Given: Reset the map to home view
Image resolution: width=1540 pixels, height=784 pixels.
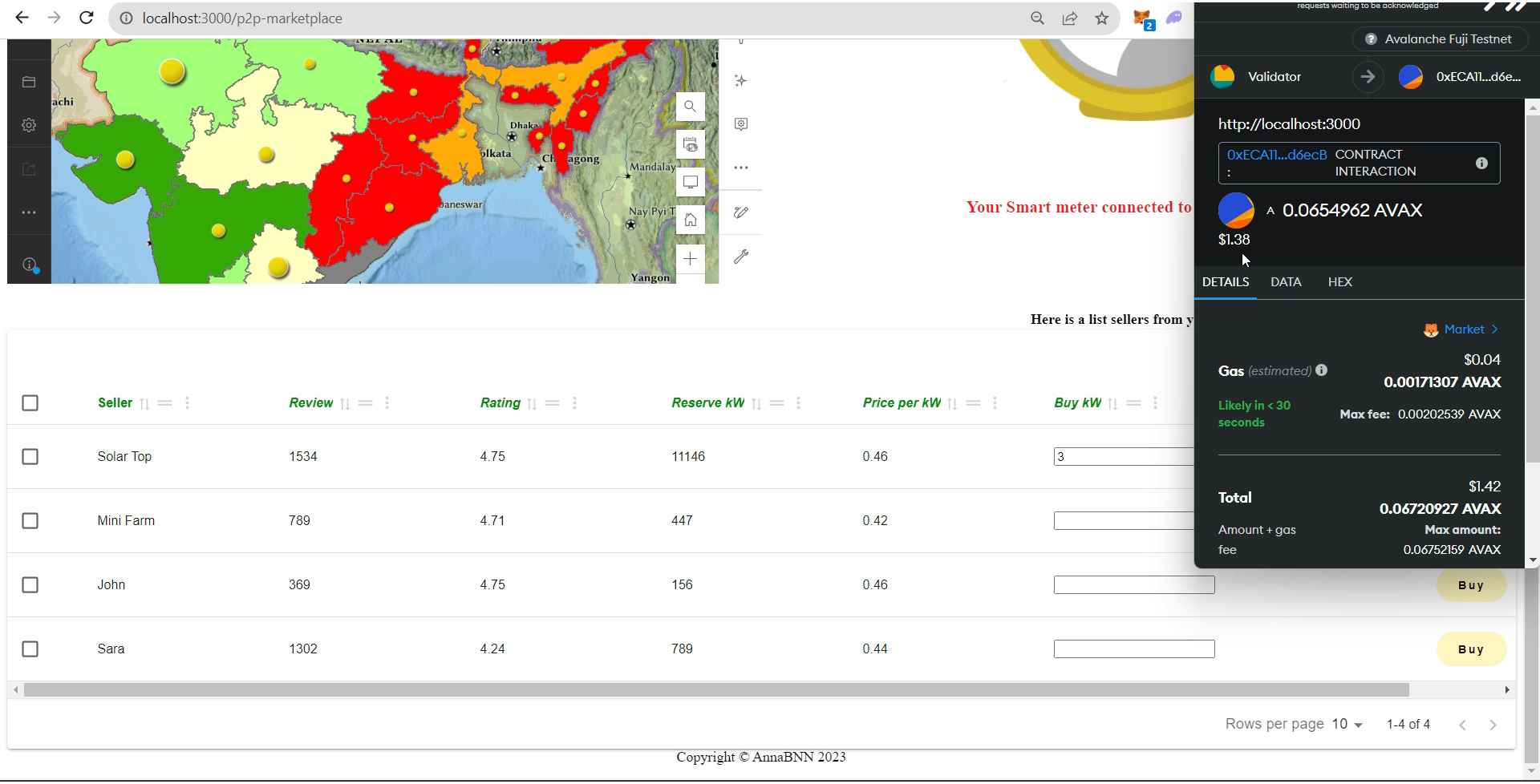Looking at the screenshot, I should point(690,220).
